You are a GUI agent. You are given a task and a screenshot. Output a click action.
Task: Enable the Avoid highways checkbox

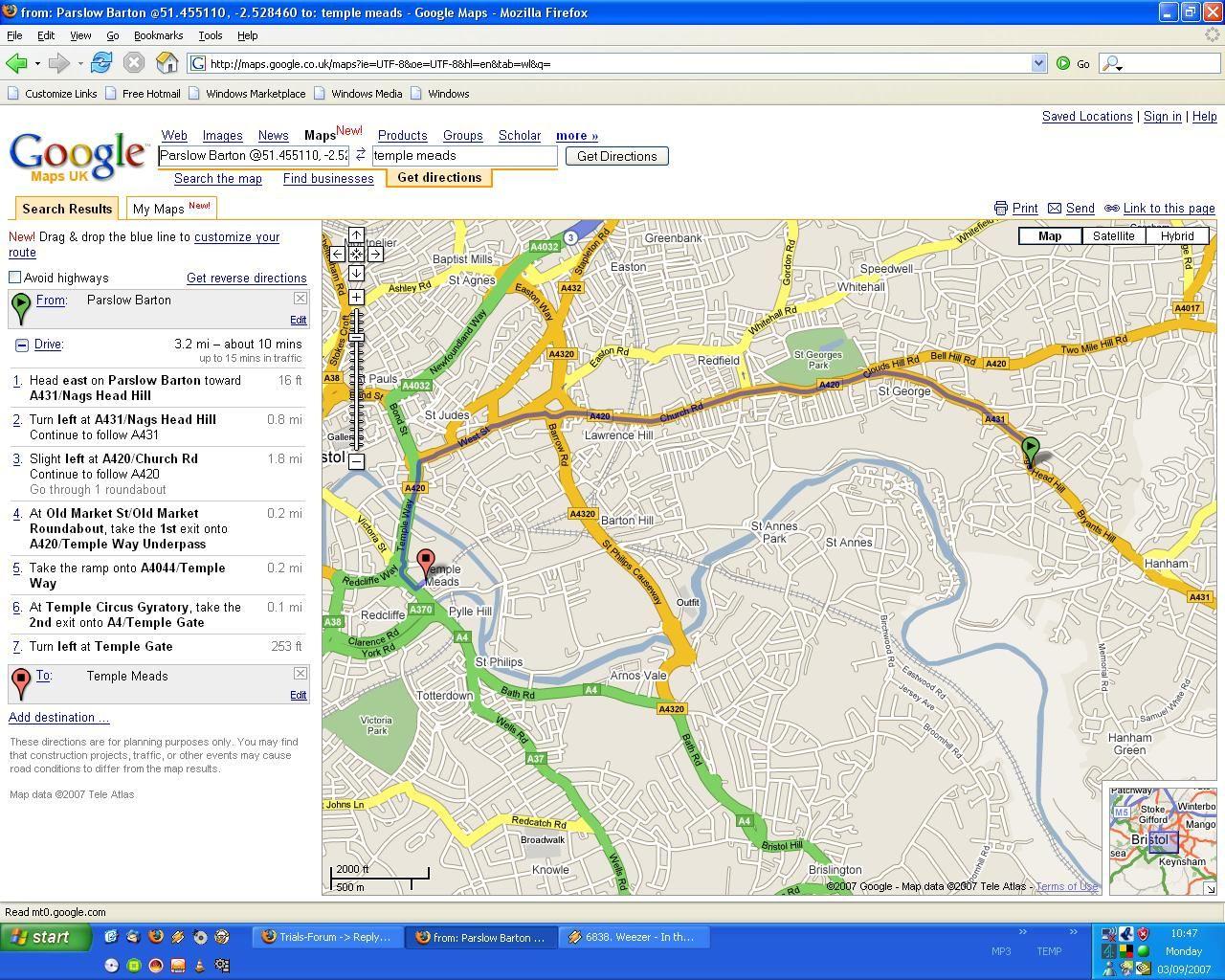(x=14, y=278)
